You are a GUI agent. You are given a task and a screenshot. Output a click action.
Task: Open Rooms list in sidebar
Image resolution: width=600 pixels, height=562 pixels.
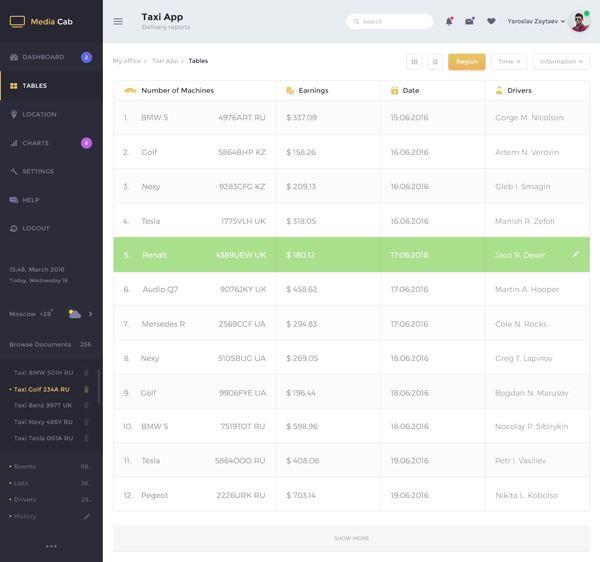point(50,467)
